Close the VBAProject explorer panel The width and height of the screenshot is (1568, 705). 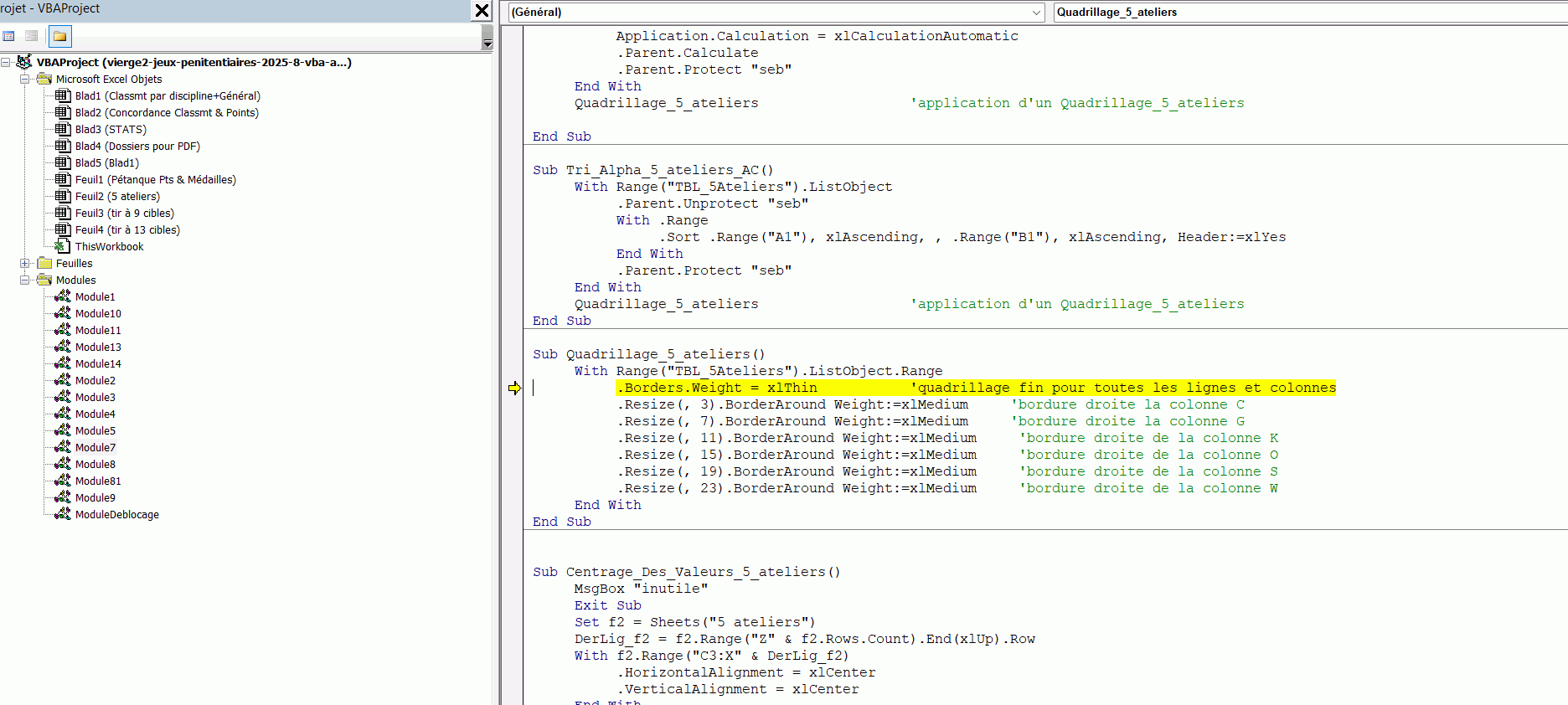[482, 10]
